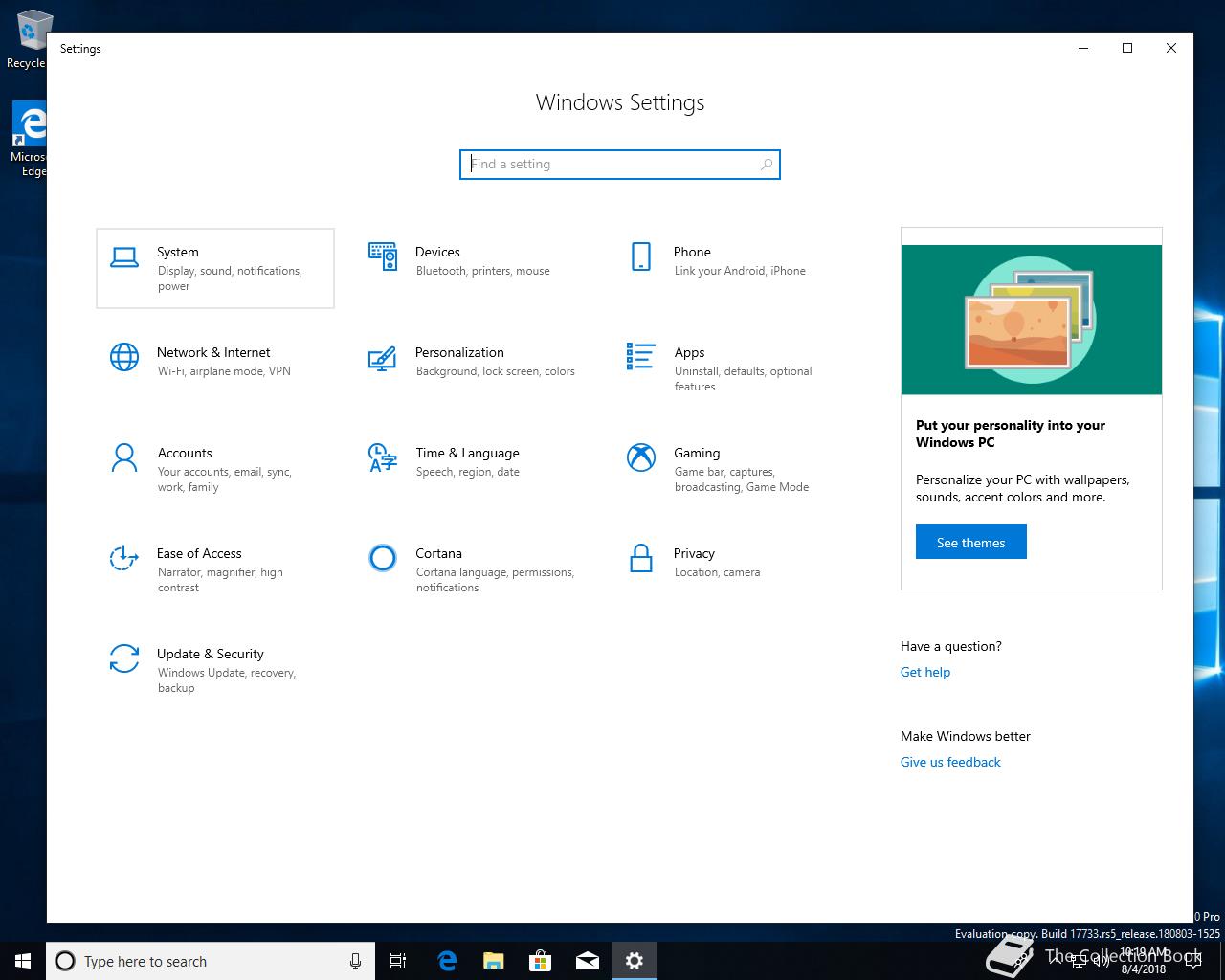The image size is (1225, 980).
Task: Open the System laptop icon
Action: [124, 256]
